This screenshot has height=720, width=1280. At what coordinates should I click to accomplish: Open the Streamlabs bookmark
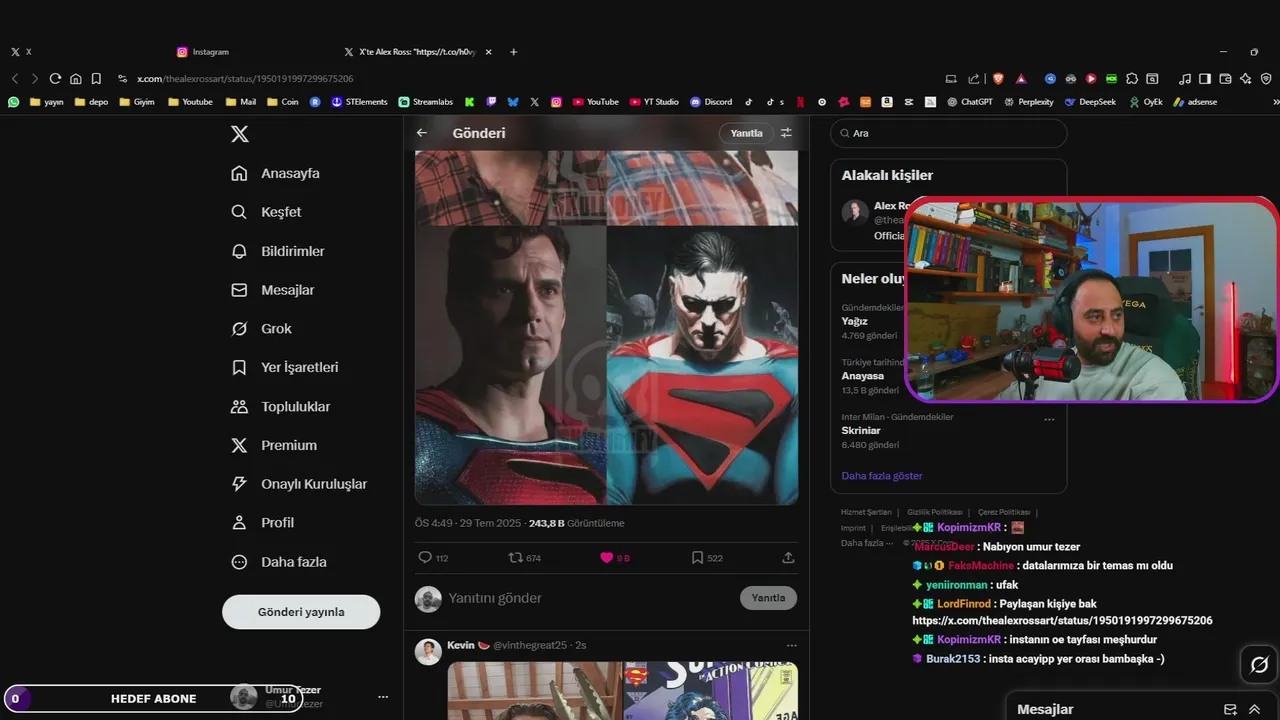tap(426, 102)
